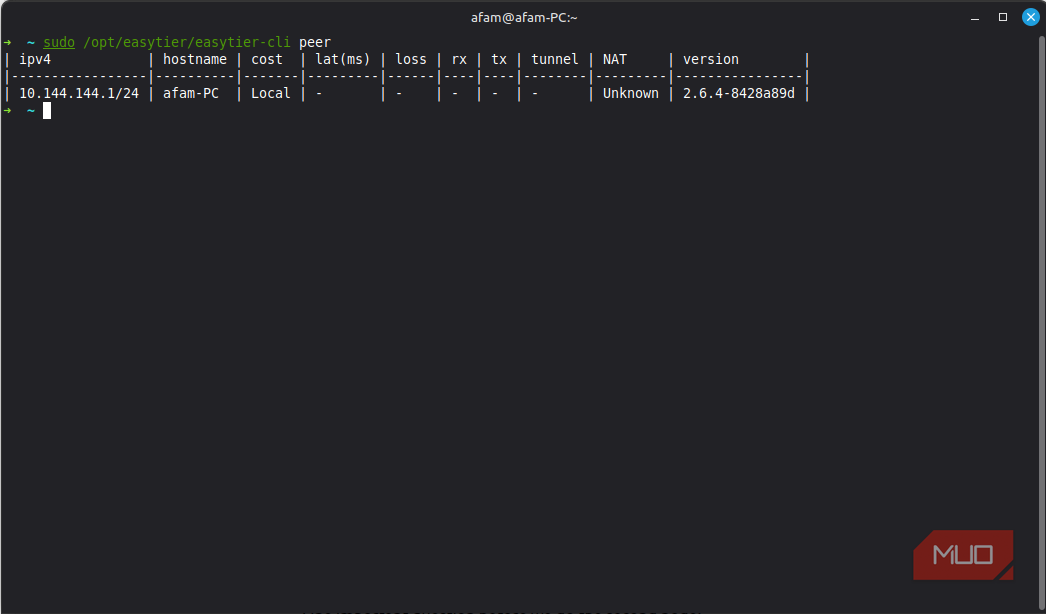The image size is (1046, 614).
Task: Maximize the terminal window
Action: [x=1003, y=17]
